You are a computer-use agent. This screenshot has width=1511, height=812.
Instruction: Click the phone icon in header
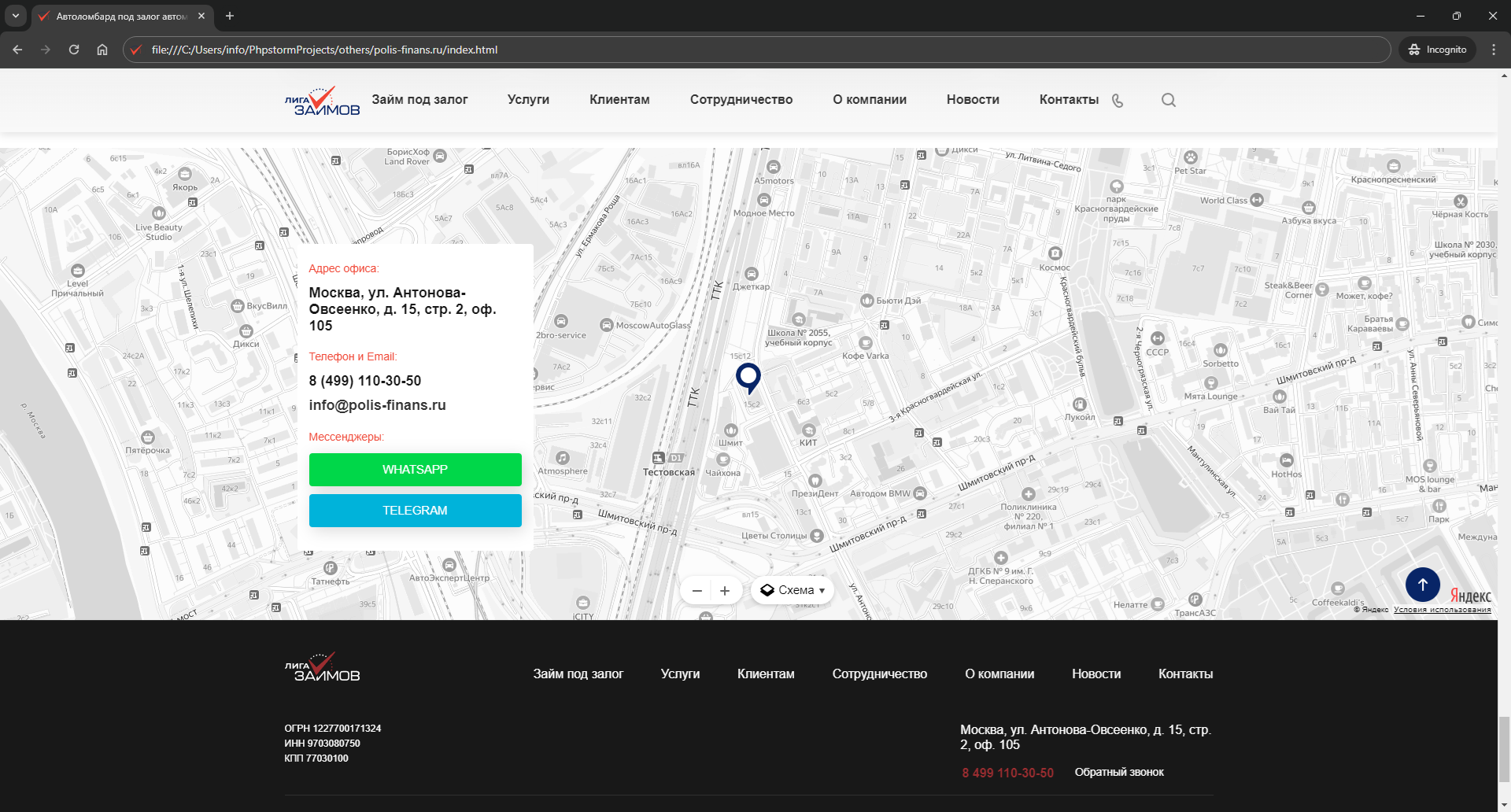[1118, 101]
